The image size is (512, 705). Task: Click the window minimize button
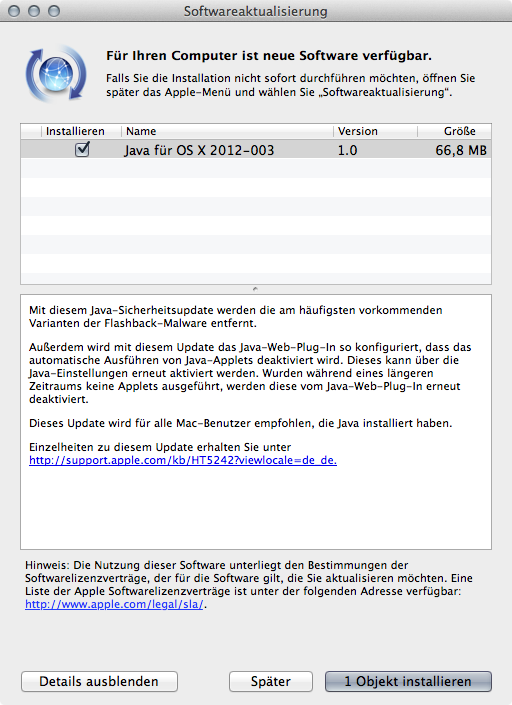34,11
